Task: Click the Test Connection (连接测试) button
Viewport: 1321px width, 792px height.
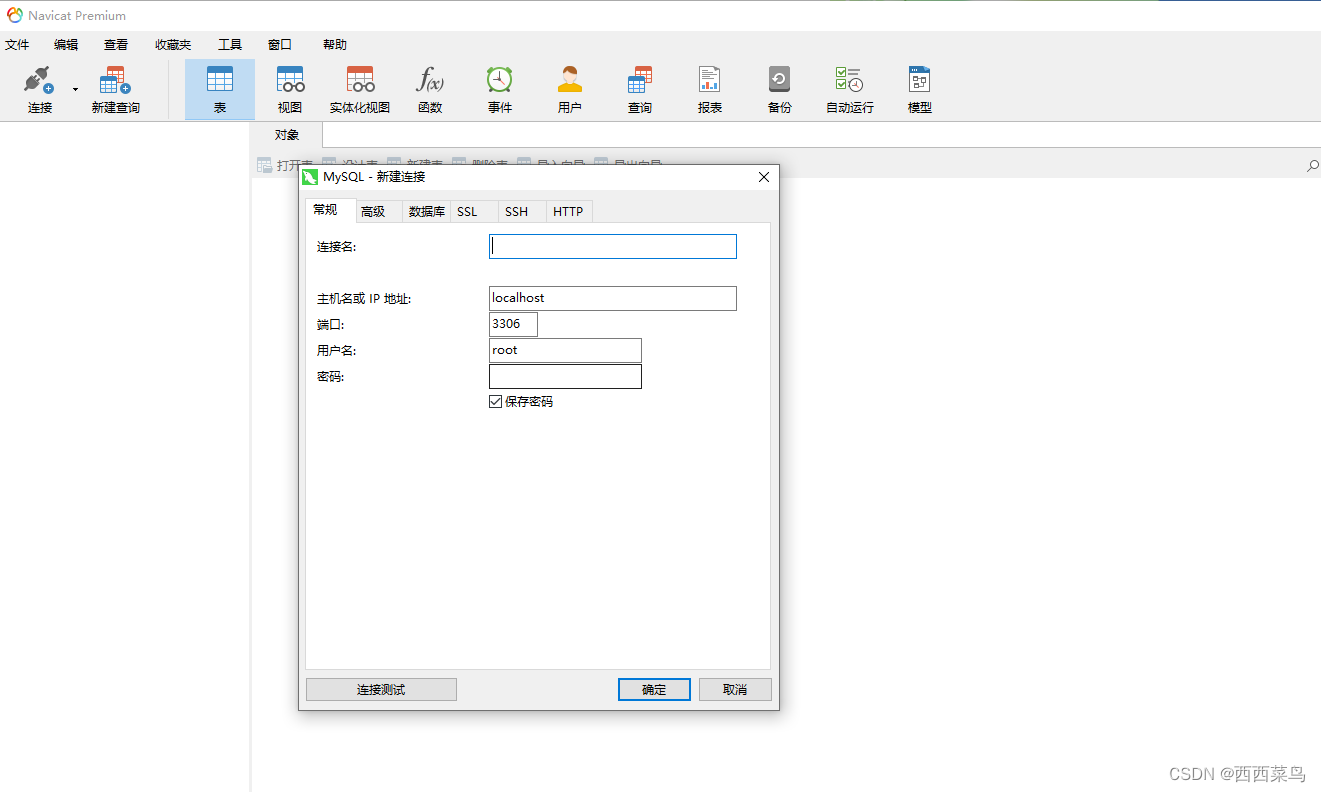Action: (x=381, y=690)
